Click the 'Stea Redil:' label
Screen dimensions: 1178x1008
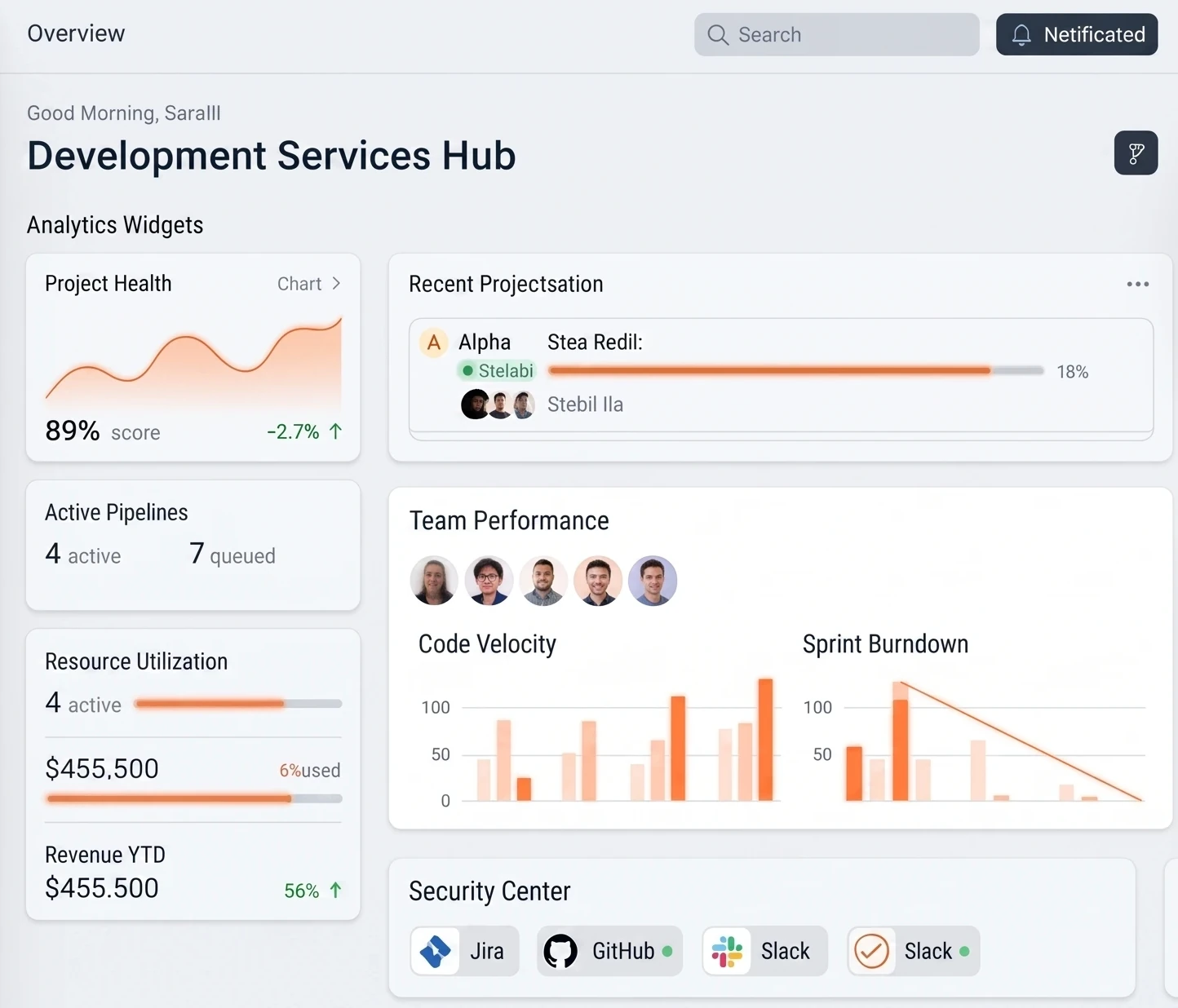click(595, 342)
